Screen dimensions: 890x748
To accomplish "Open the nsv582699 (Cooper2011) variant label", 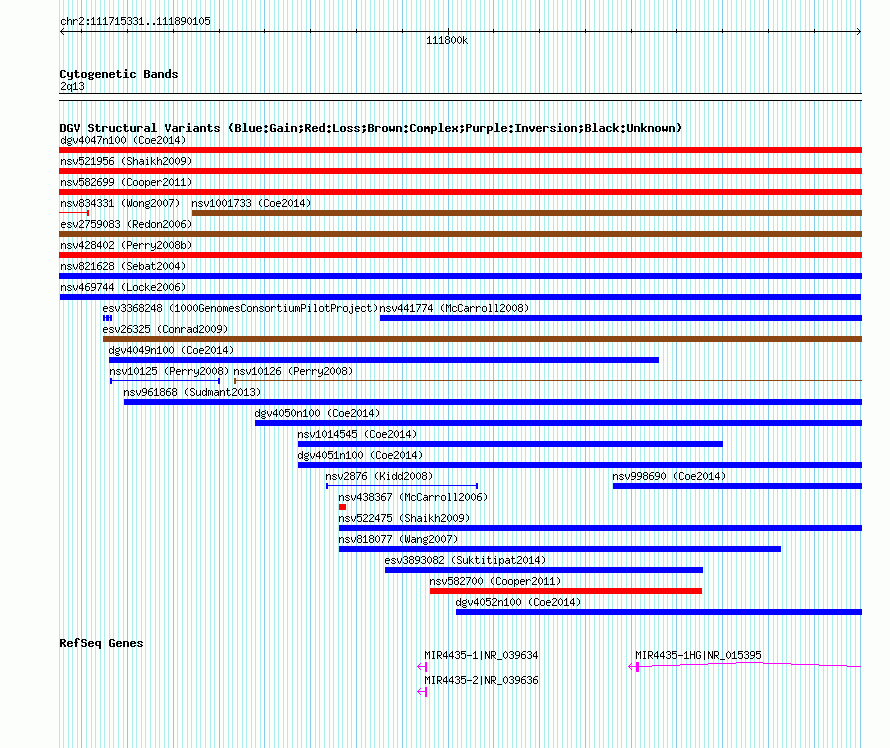I will coord(126,182).
